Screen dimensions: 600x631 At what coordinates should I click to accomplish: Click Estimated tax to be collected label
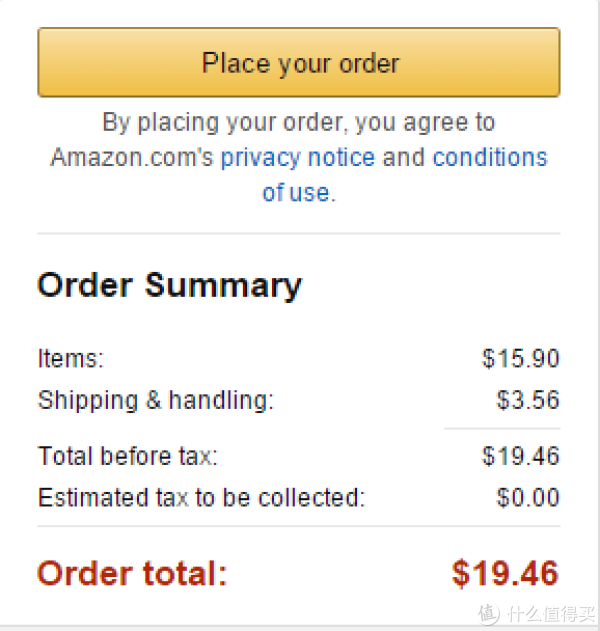click(201, 498)
